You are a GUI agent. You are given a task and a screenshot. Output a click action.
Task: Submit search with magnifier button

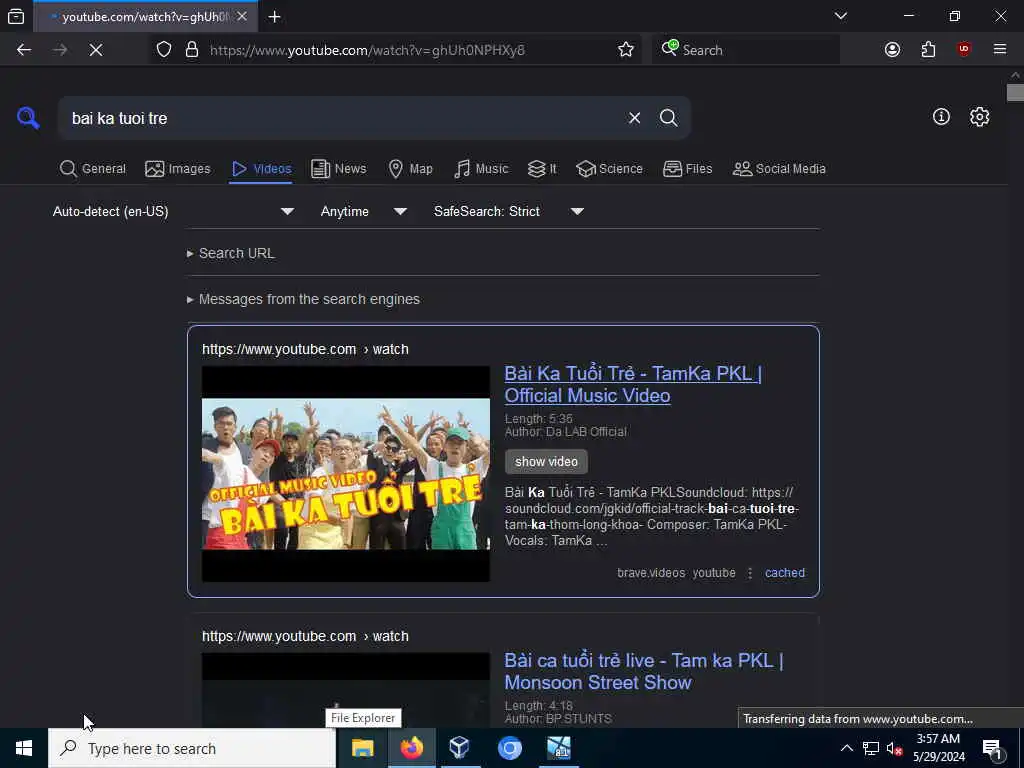click(x=668, y=118)
